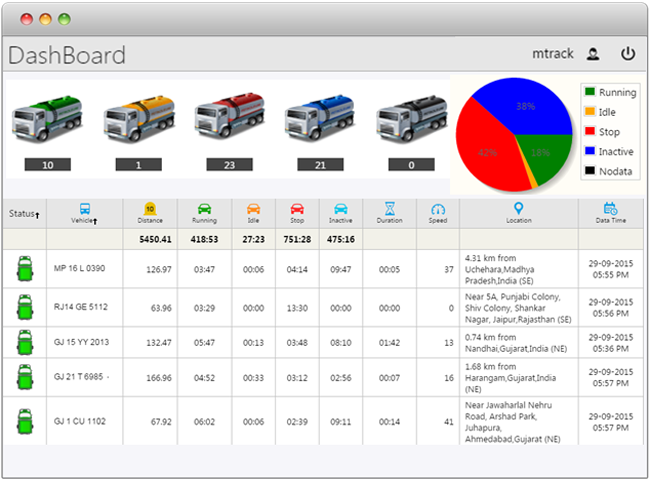Open vehicle MP 16 L 0390 entry
Viewport: 650px width, 480px height.
click(x=78, y=269)
